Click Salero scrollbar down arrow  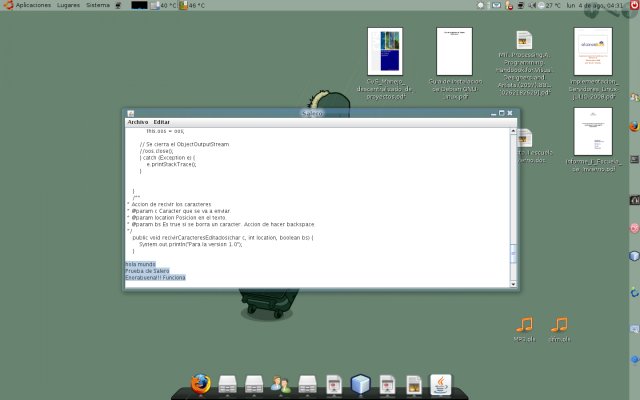point(513,284)
